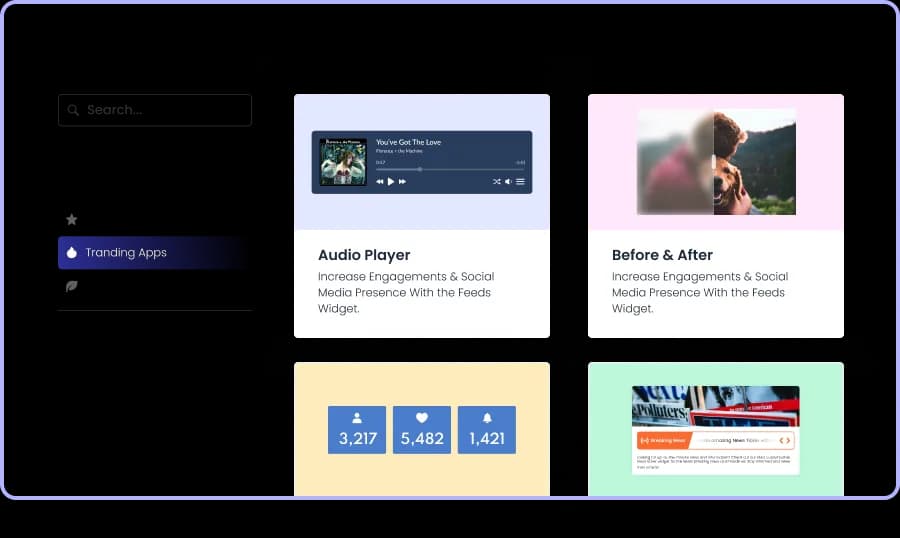Open the Before & After card title
This screenshot has width=900, height=538.
pos(662,255)
